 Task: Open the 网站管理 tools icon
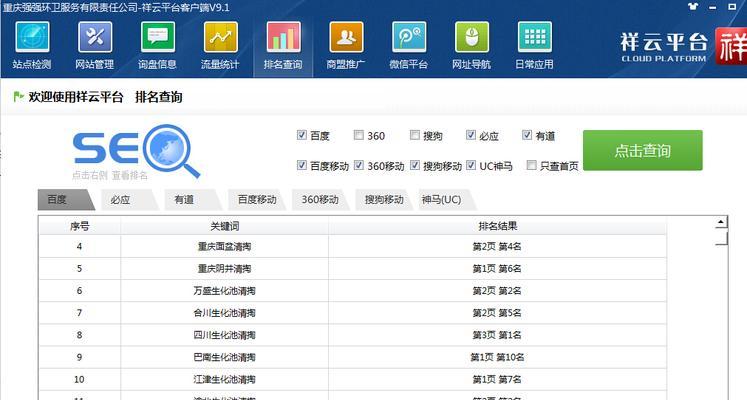pos(95,37)
